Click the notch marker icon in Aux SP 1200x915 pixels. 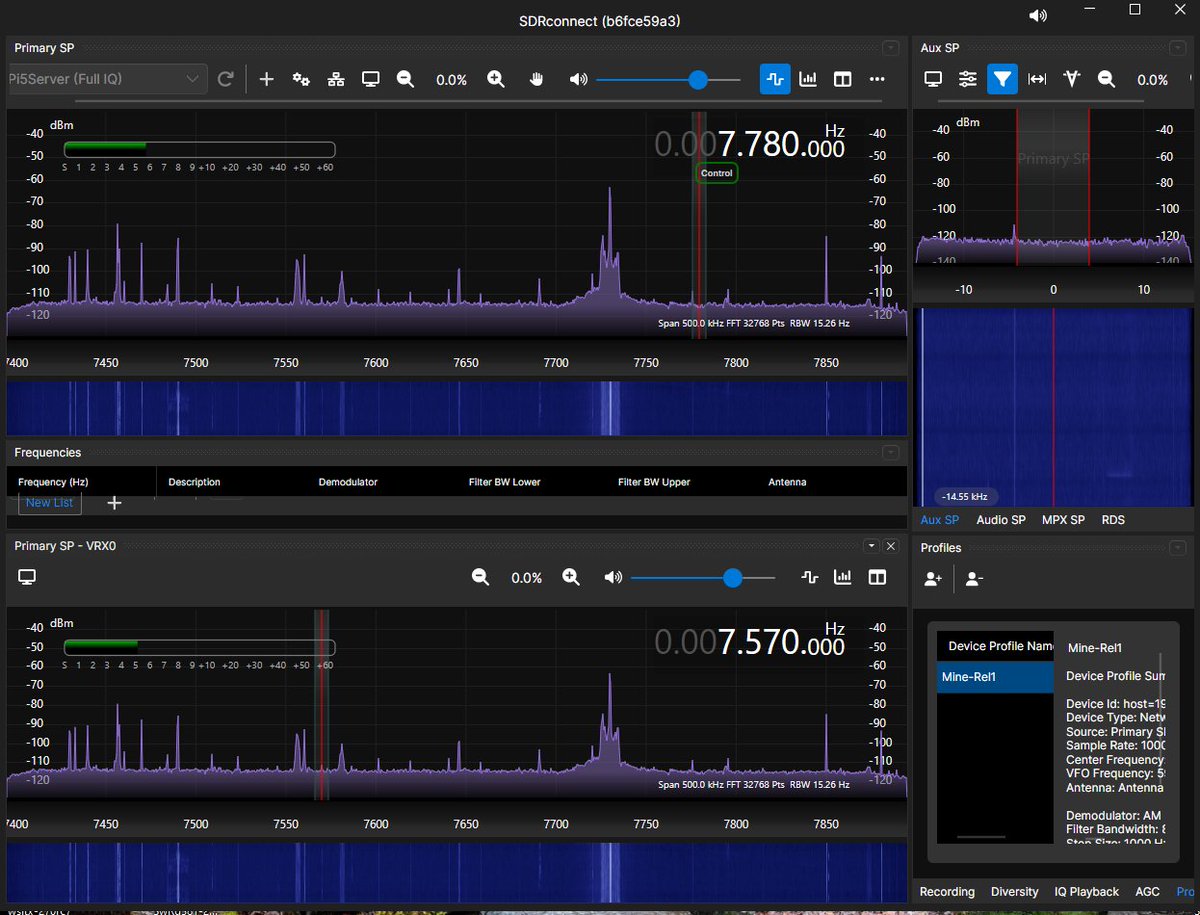1072,79
